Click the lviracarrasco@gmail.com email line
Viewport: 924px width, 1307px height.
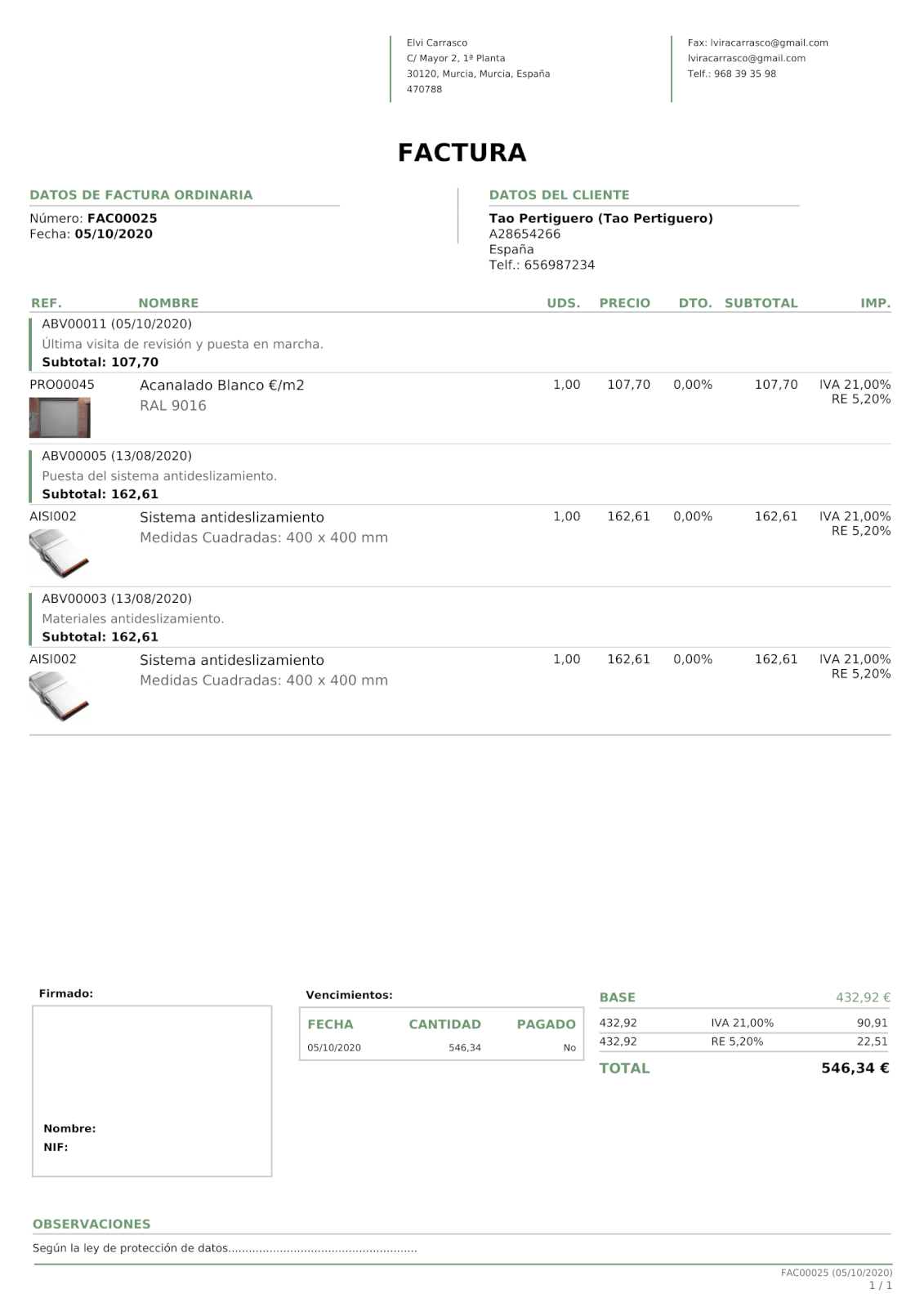746,58
